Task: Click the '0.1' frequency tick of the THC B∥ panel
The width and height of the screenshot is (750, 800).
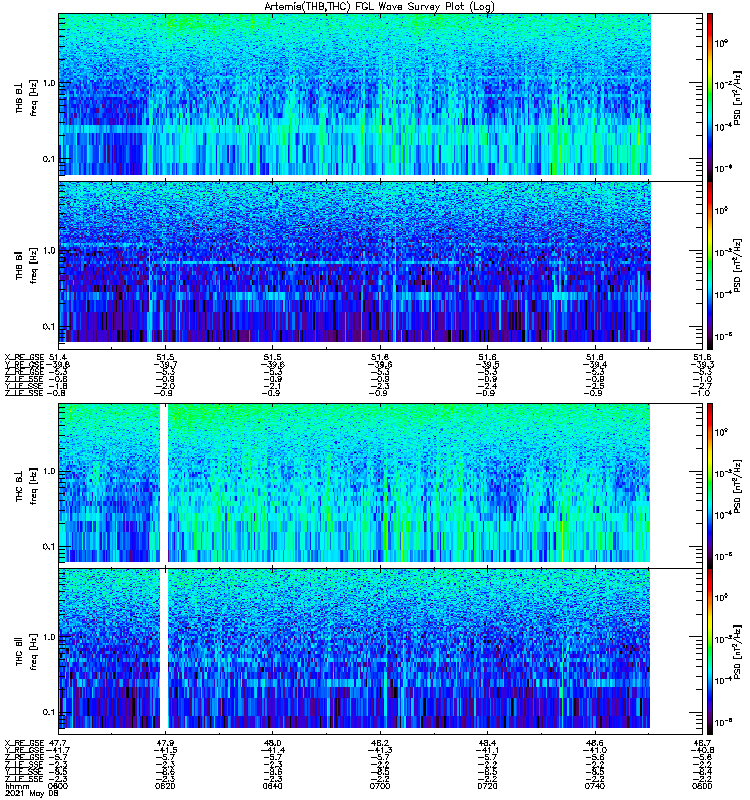Action: (49, 712)
